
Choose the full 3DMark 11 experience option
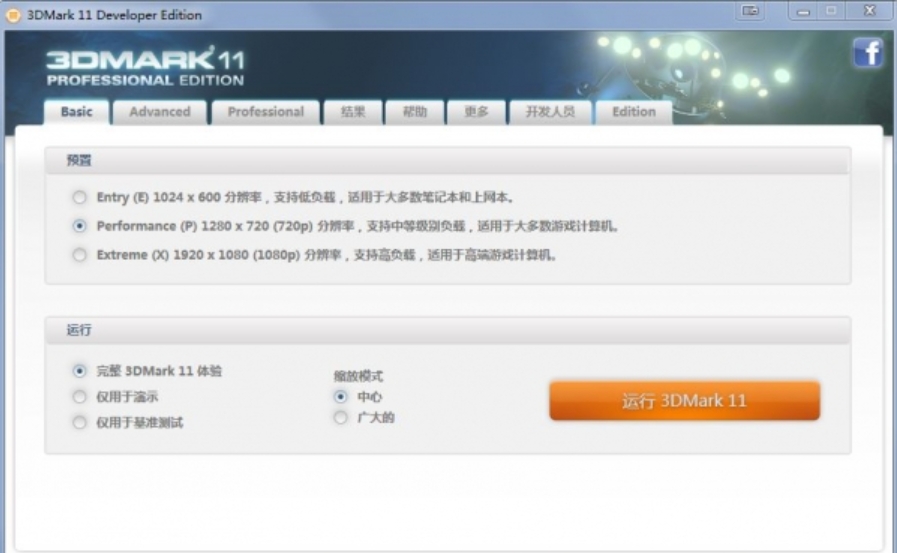click(x=80, y=371)
